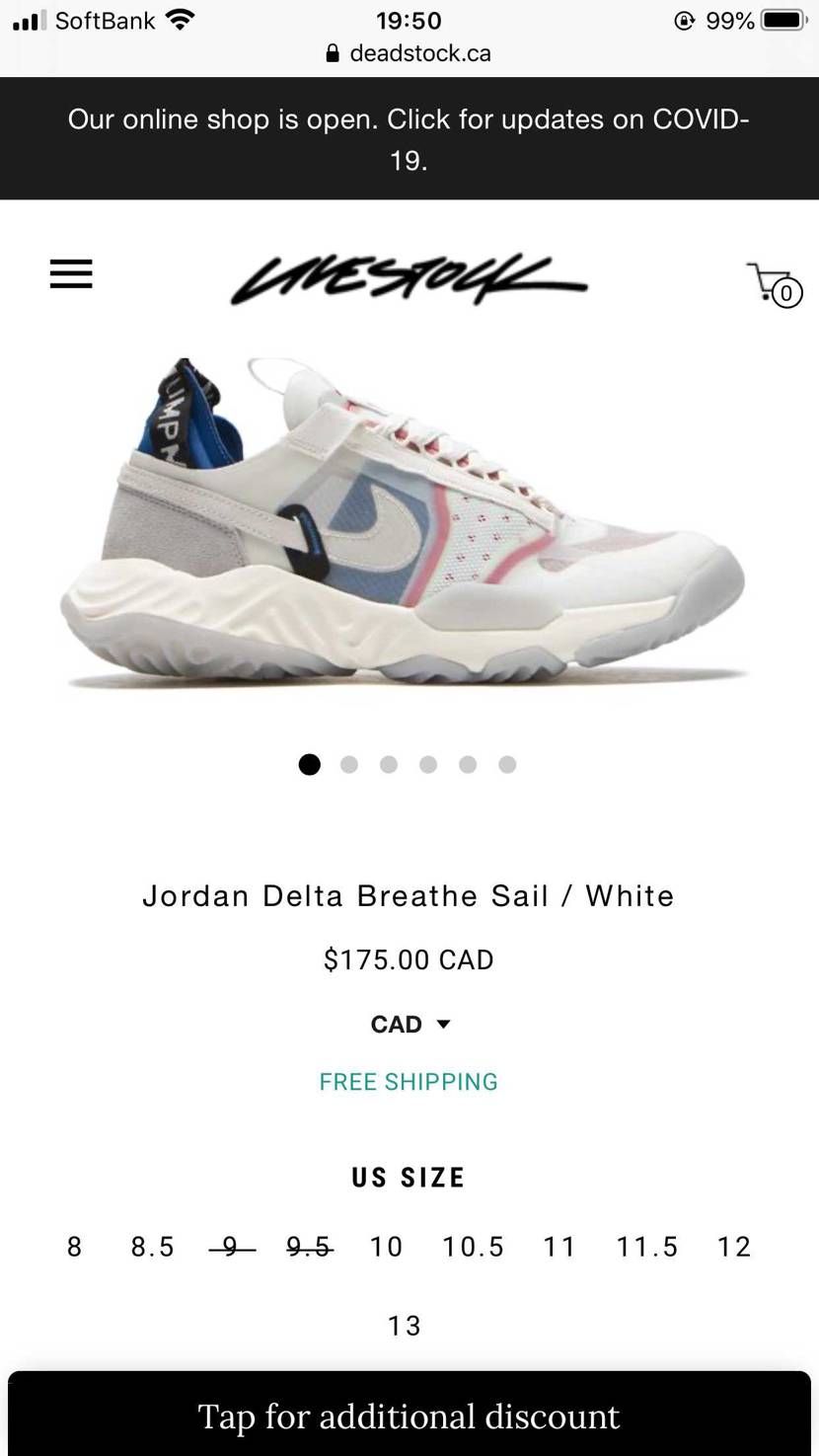Open the shopping cart icon
This screenshot has height=1456, width=819.
click(x=775, y=285)
